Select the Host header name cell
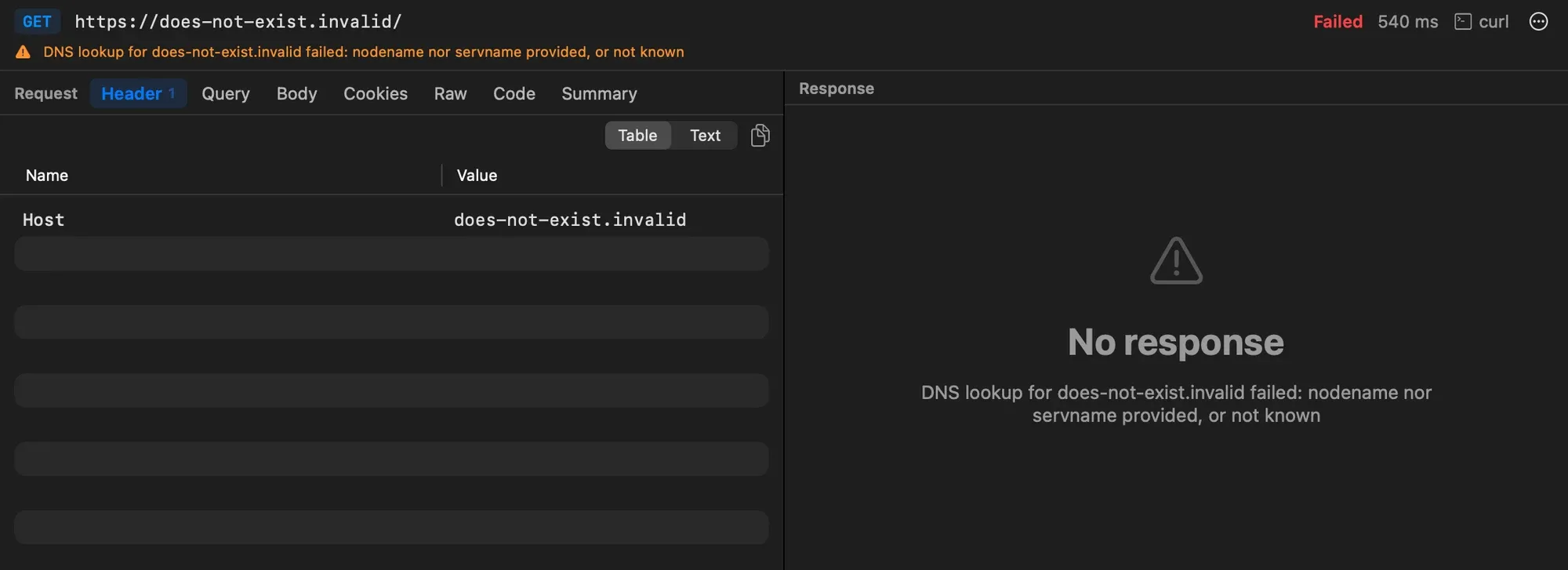 click(44, 220)
